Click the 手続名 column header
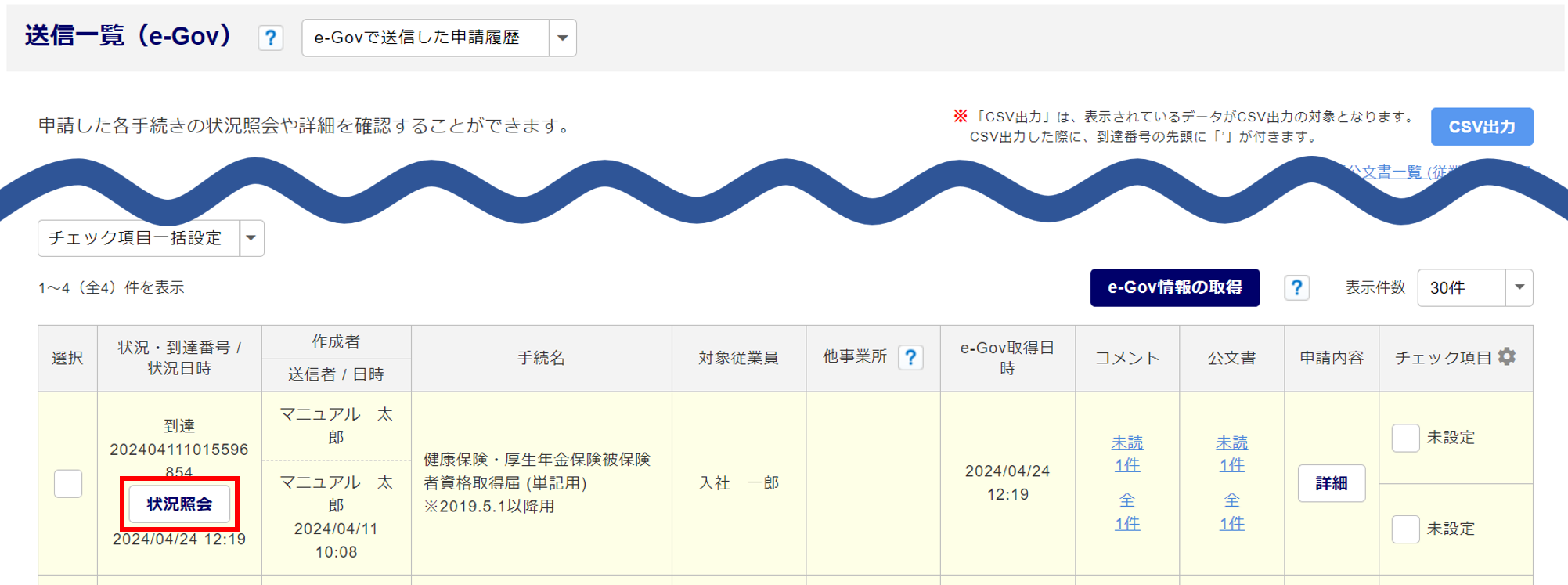This screenshot has width=1568, height=585. (541, 358)
